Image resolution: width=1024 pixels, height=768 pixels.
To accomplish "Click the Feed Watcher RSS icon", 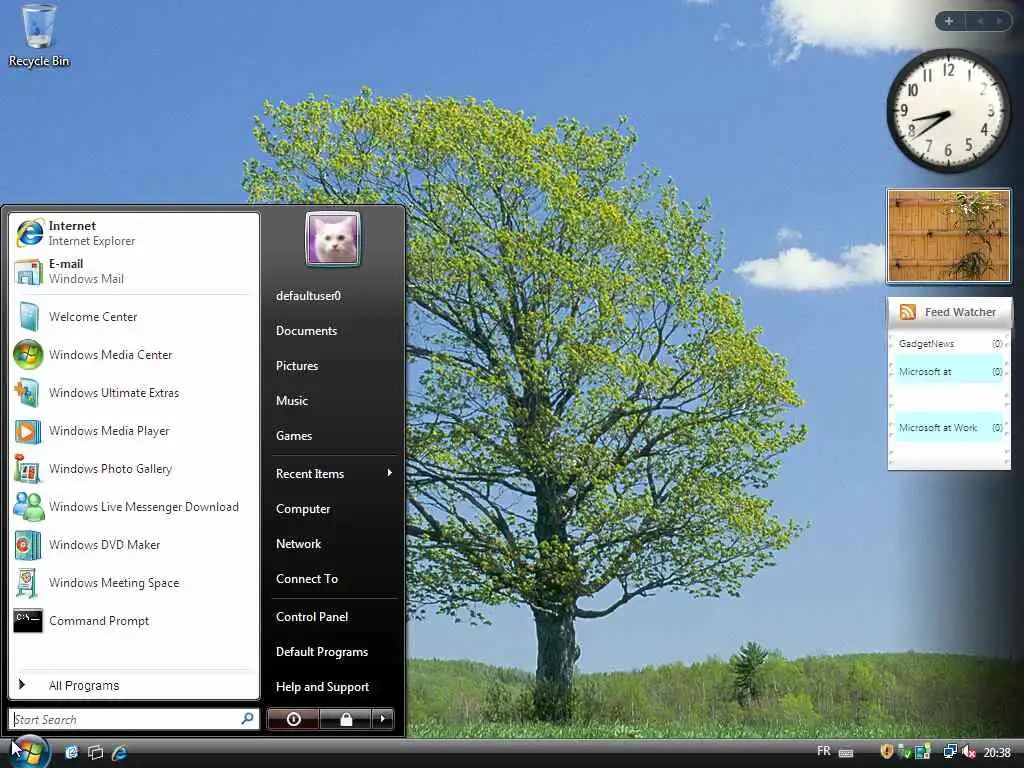I will click(x=908, y=312).
